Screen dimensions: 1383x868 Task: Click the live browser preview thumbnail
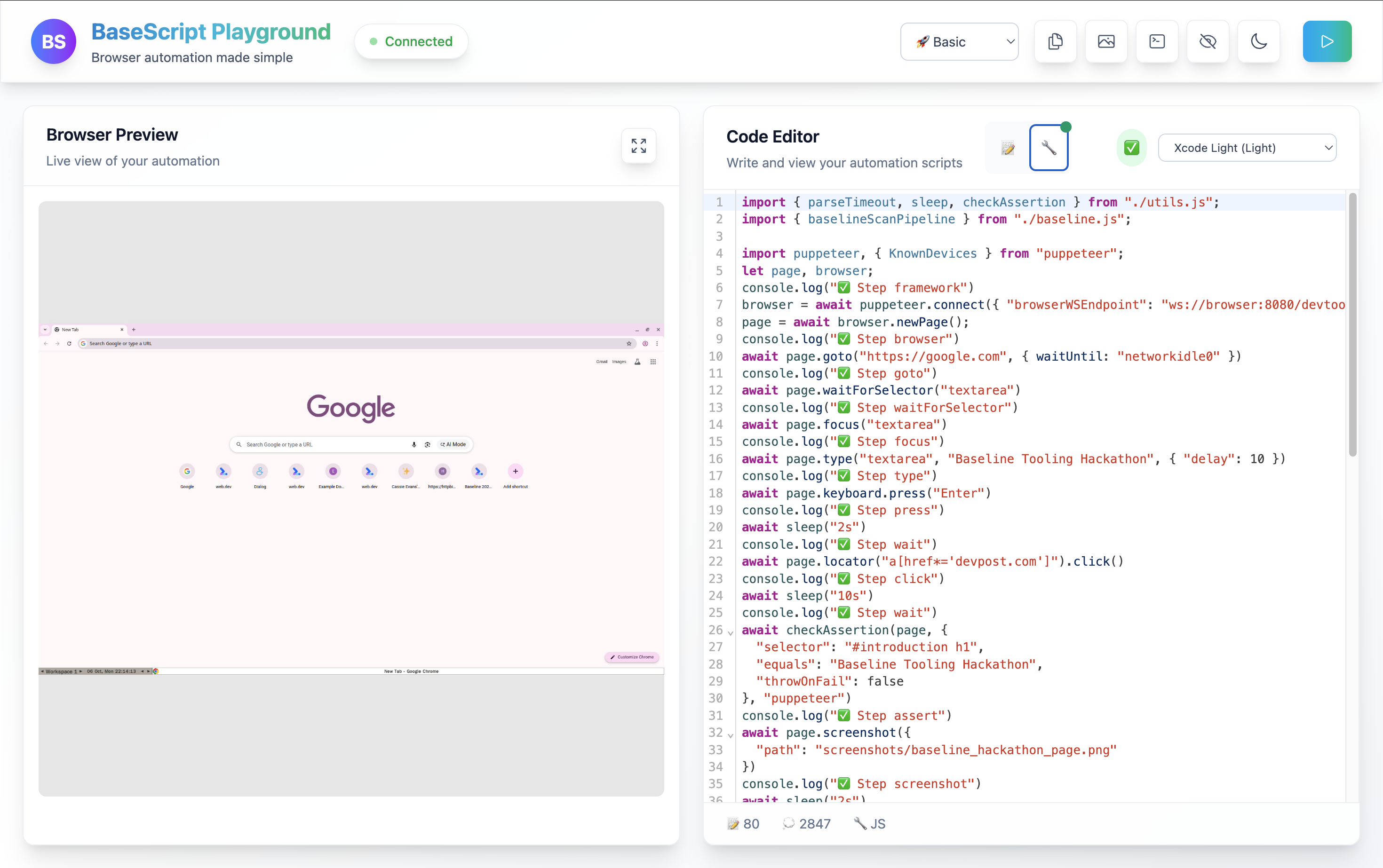coord(351,498)
